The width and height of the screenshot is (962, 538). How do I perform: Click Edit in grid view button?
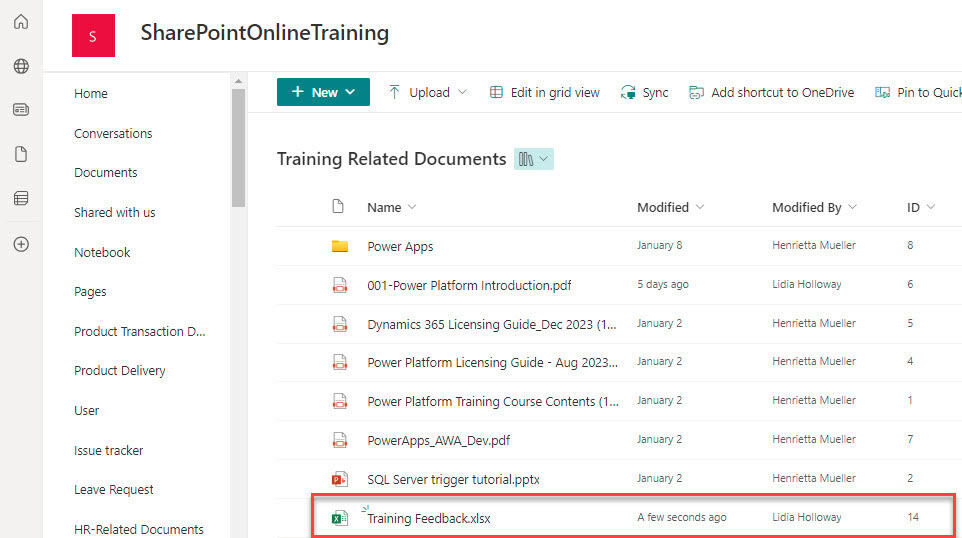point(545,92)
